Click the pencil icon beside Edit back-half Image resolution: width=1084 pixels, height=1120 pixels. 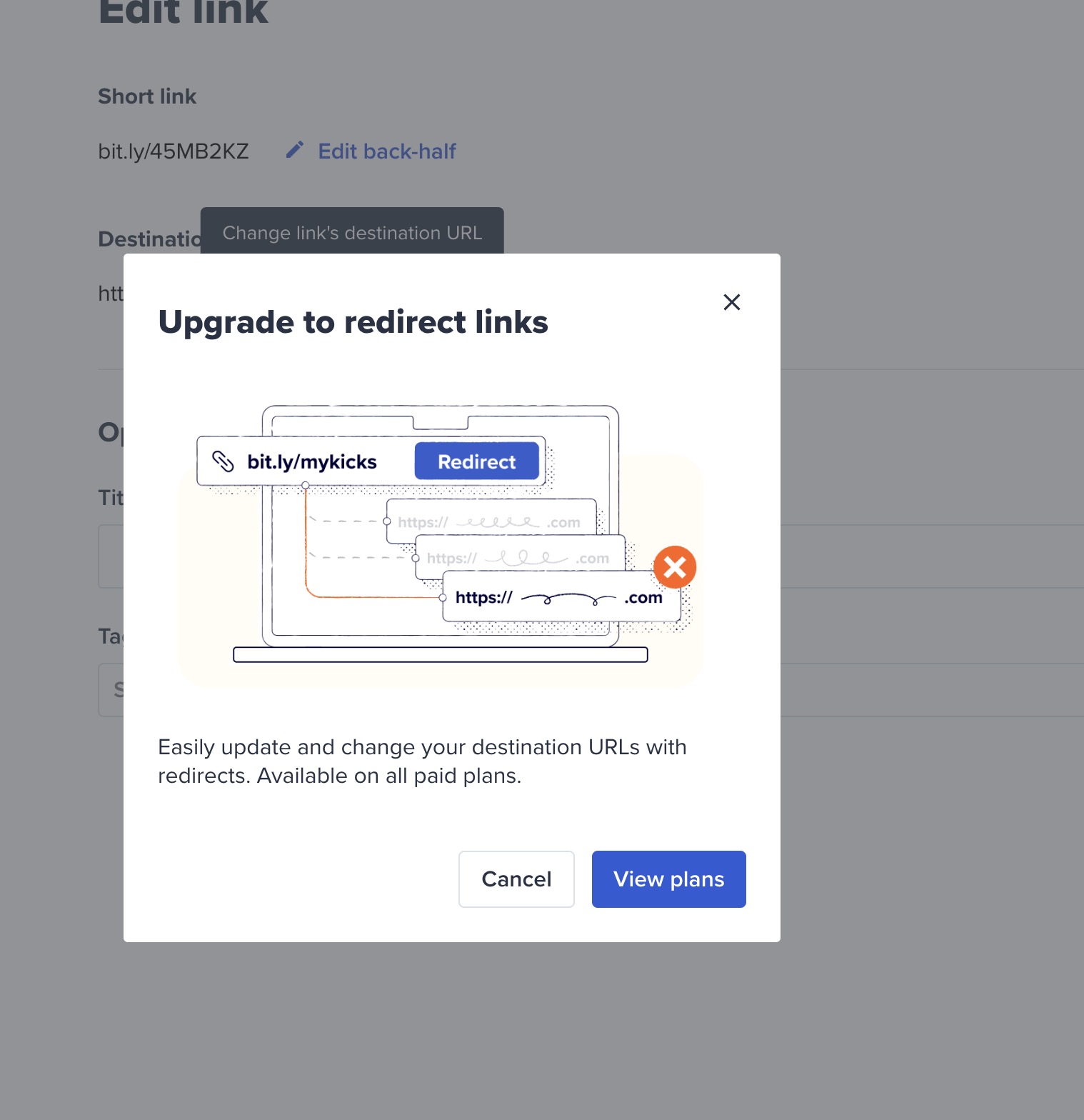295,150
